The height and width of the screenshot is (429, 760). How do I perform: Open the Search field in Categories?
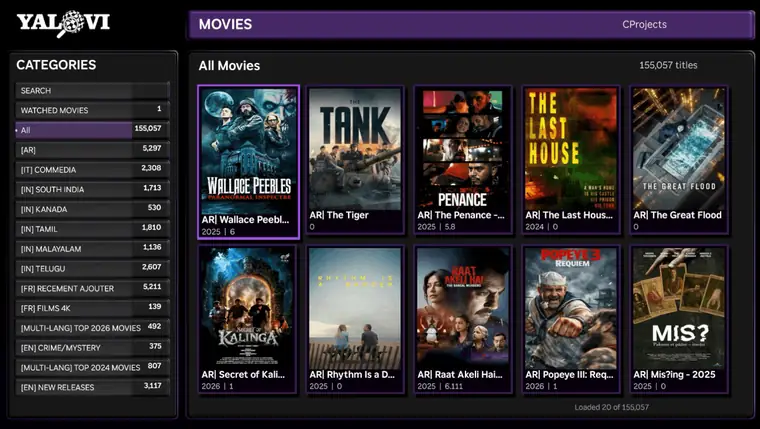coord(92,91)
